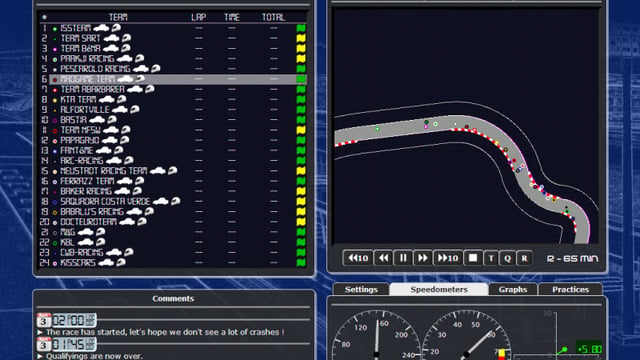640x360 pixels.
Task: Click the LAP column header
Action: click(199, 17)
